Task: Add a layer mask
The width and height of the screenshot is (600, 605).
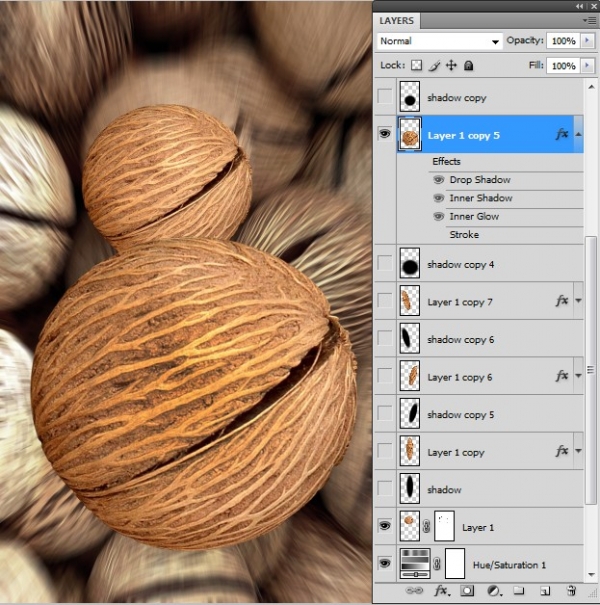Action: click(x=467, y=591)
